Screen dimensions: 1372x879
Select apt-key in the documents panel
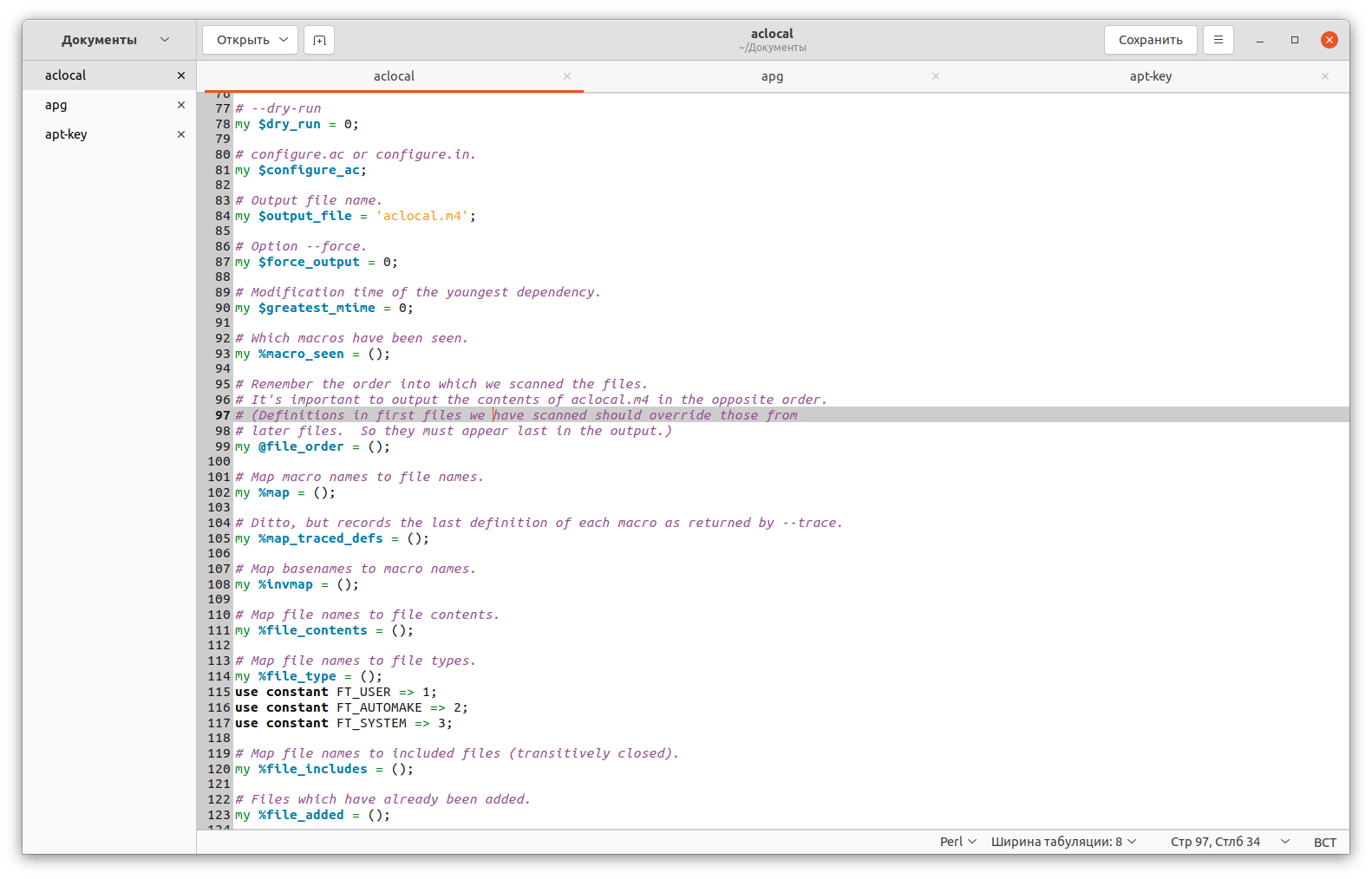(x=109, y=134)
